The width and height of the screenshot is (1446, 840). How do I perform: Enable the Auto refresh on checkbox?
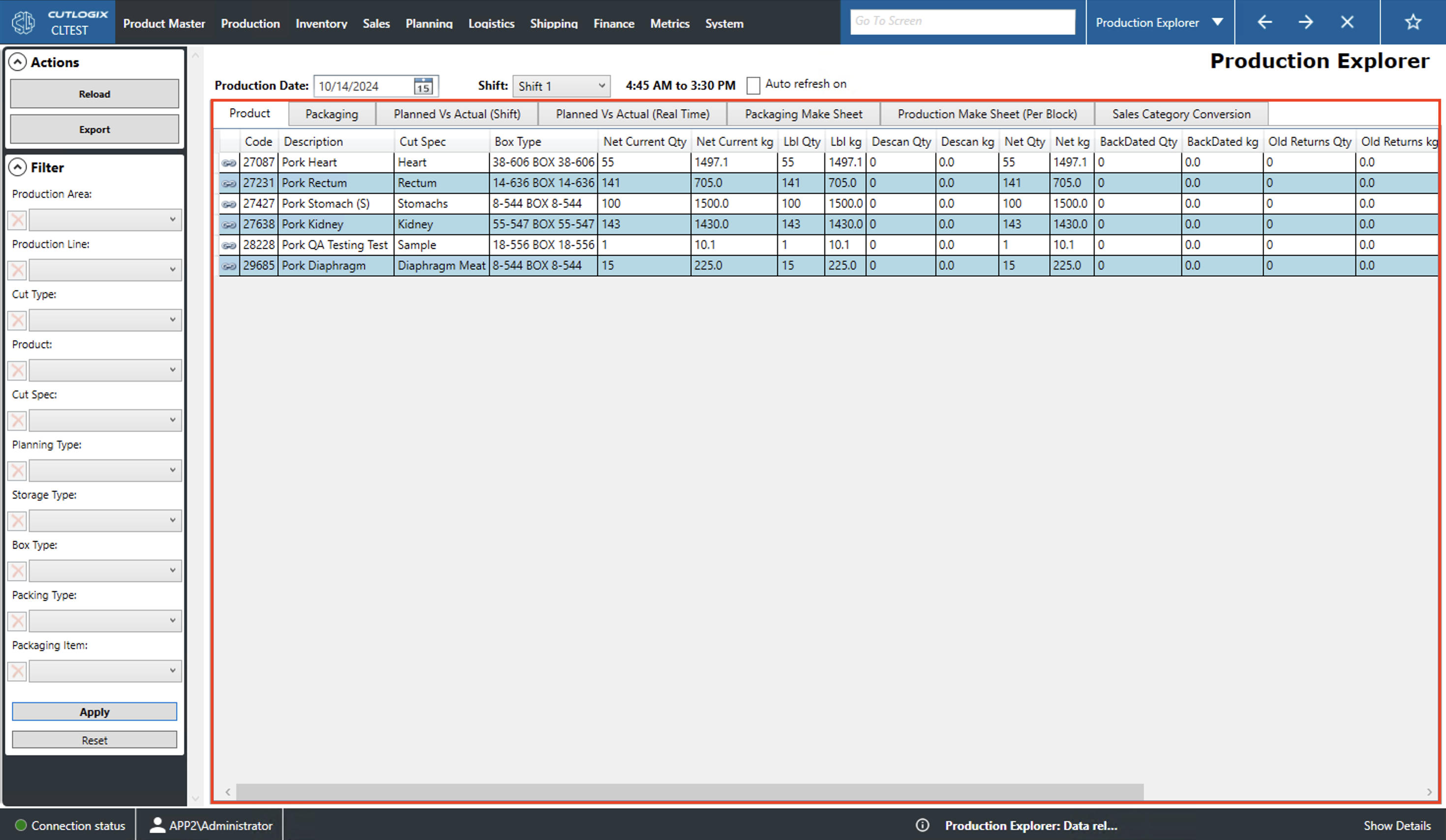pyautogui.click(x=753, y=85)
